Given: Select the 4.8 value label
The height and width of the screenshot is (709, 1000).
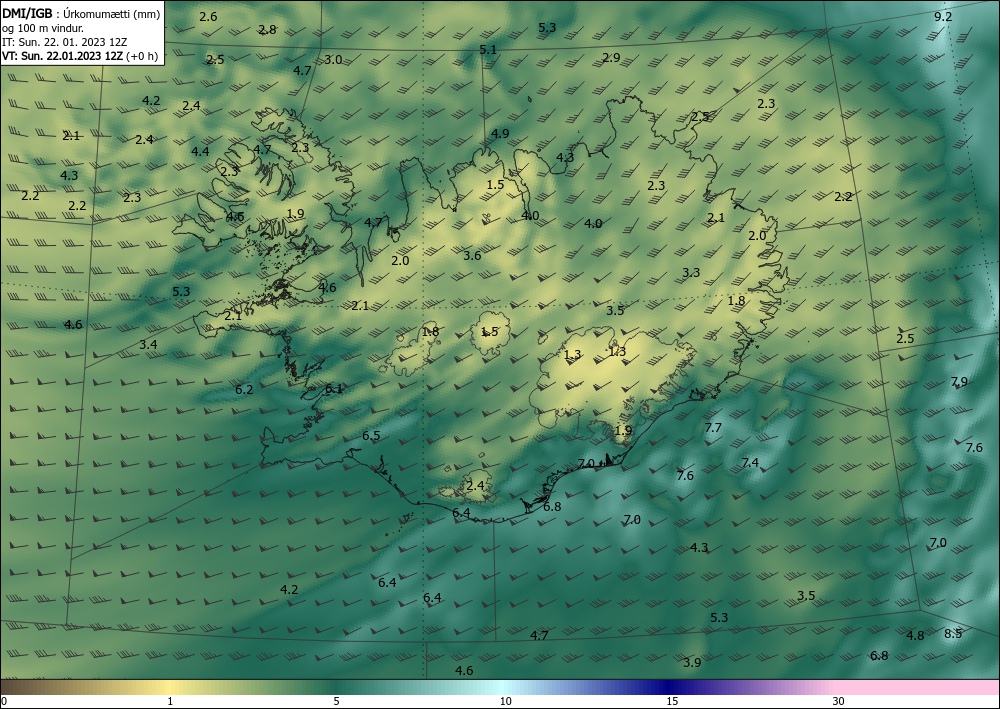Looking at the screenshot, I should tap(915, 635).
